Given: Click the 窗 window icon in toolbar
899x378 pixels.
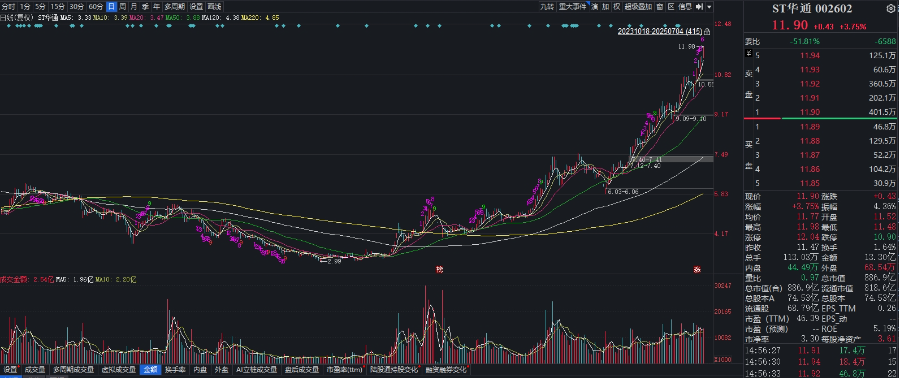Looking at the screenshot, I should (660, 7).
